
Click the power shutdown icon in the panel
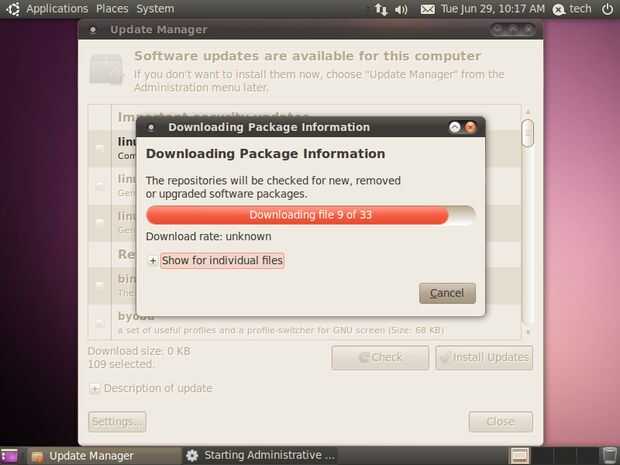607,9
